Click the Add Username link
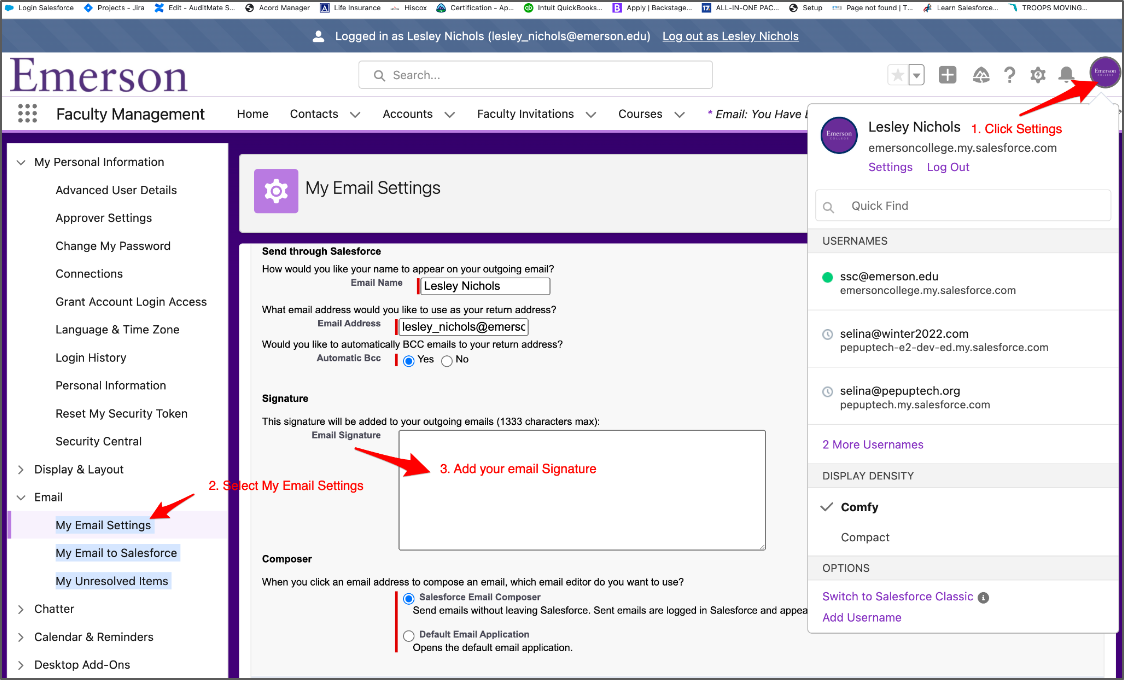Image resolution: width=1124 pixels, height=680 pixels. (x=862, y=617)
